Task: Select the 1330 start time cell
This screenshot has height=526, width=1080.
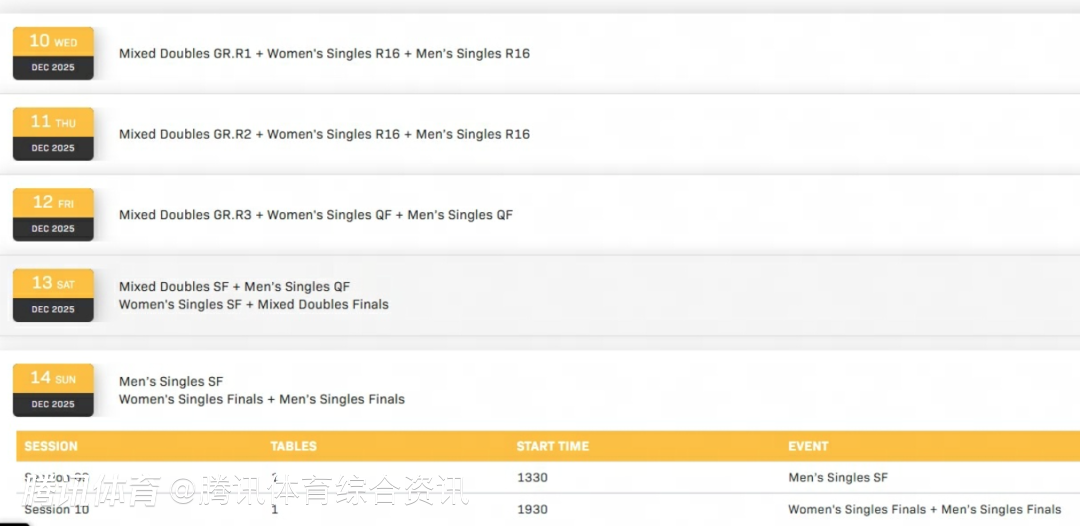Action: tap(532, 478)
